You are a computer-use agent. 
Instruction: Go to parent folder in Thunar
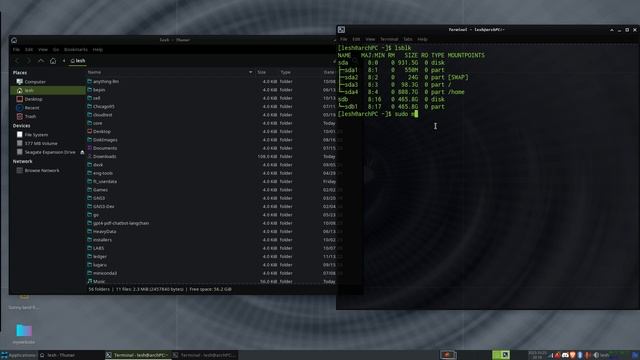coord(41,60)
